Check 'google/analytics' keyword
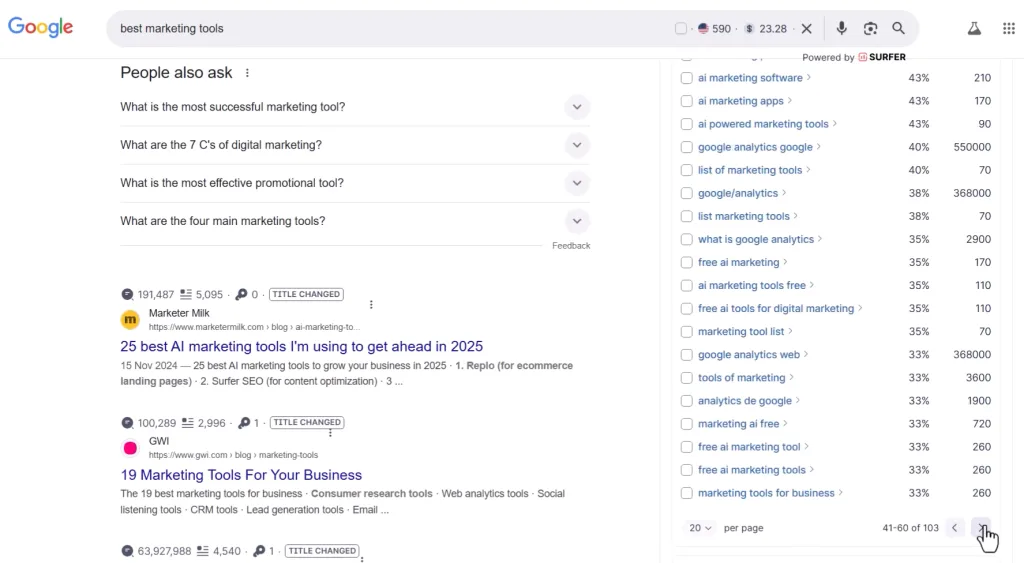 pos(686,193)
